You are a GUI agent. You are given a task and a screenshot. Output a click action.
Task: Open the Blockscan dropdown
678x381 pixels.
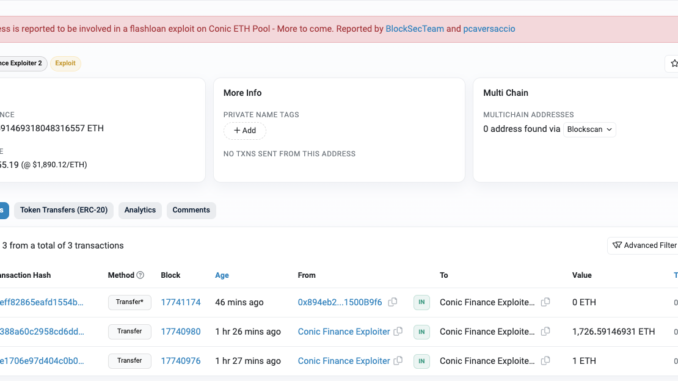589,129
